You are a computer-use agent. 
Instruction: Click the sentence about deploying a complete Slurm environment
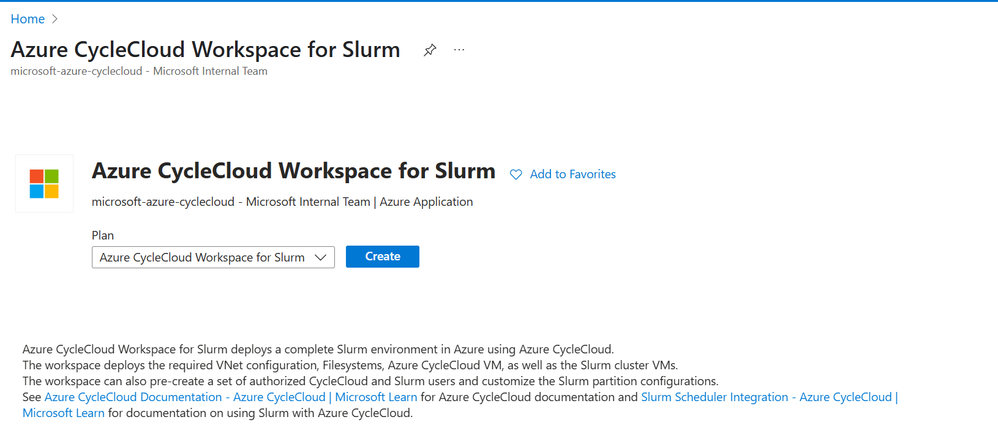pos(319,349)
